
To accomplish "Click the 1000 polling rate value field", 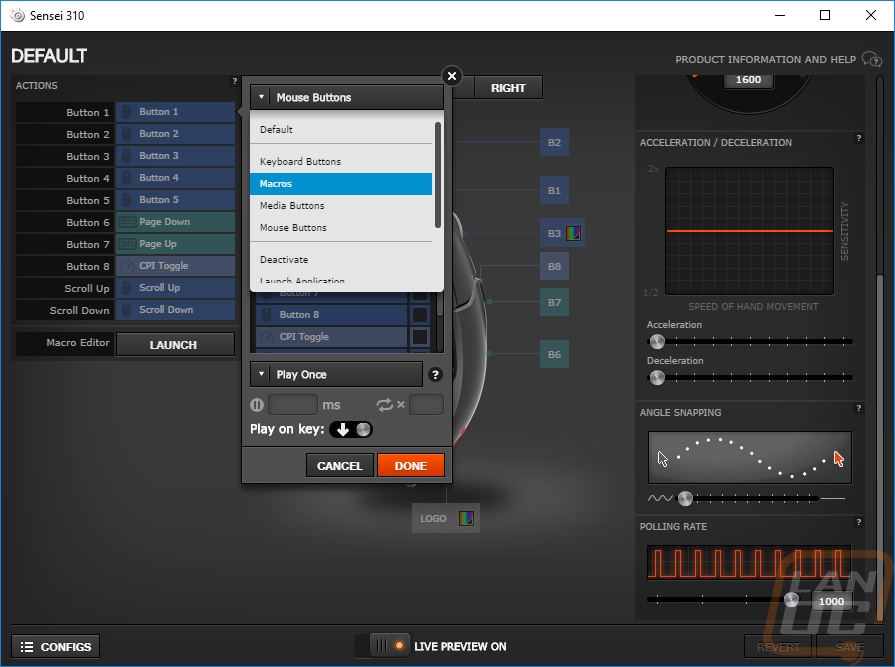I will tap(831, 601).
